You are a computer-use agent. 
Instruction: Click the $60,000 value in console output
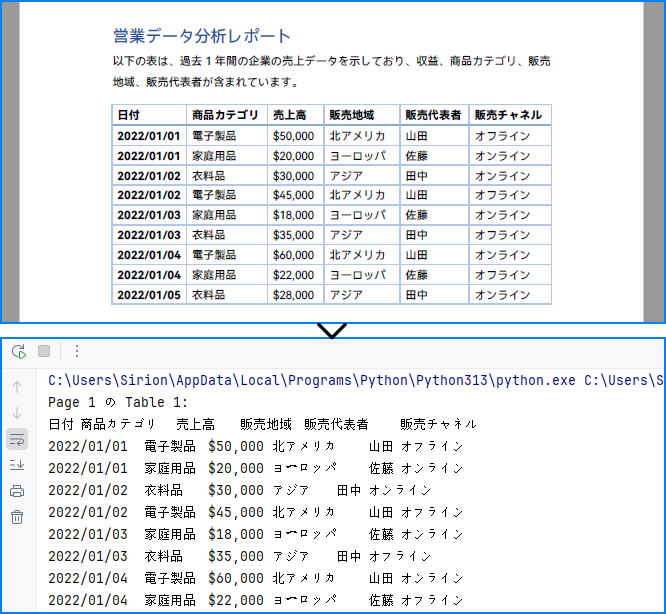point(236,578)
